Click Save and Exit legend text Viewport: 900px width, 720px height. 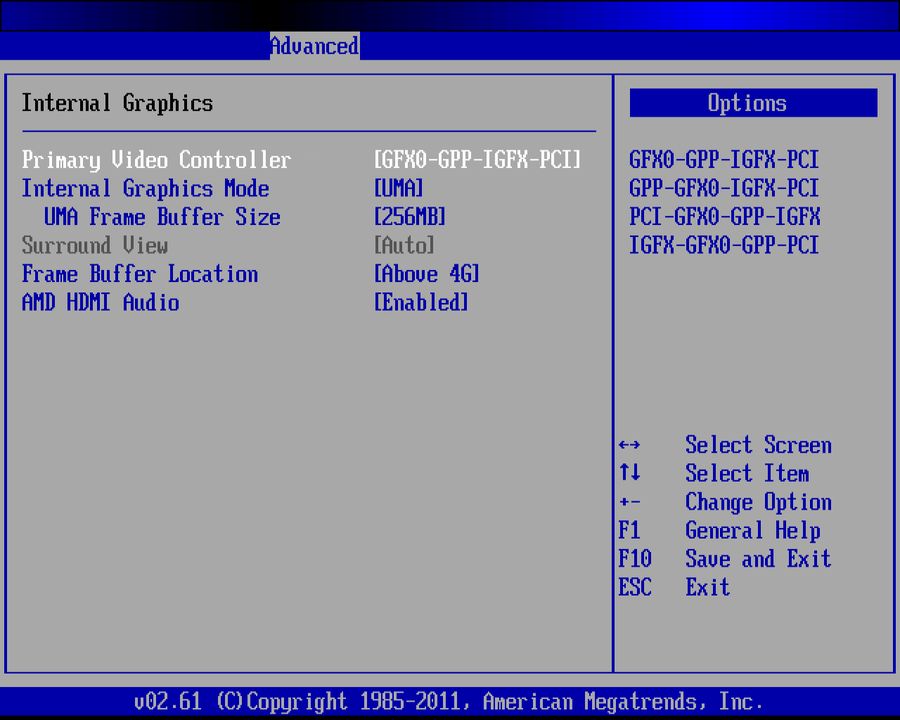758,559
